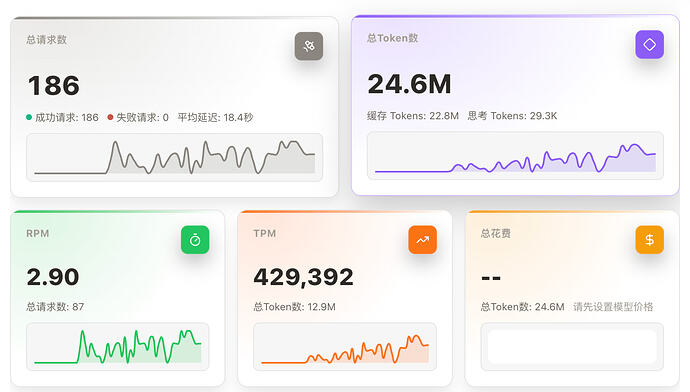Open the gray requests sparkline chart
The height and width of the screenshot is (392, 690).
175,158
